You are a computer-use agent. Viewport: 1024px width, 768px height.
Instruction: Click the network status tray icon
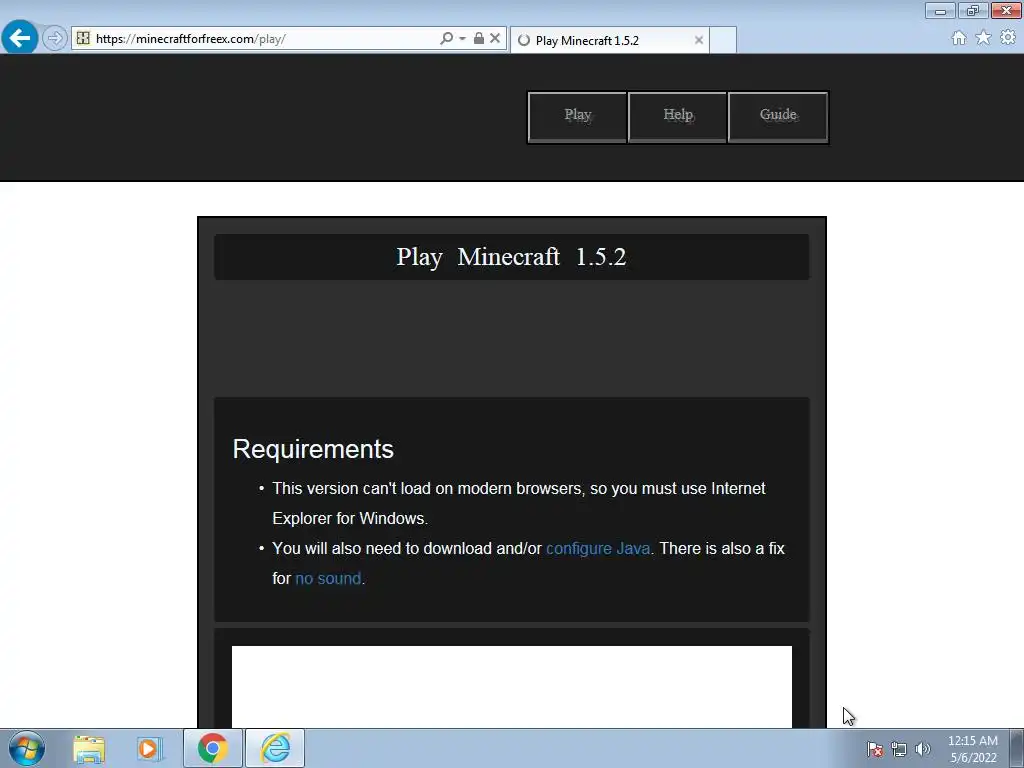(x=899, y=749)
